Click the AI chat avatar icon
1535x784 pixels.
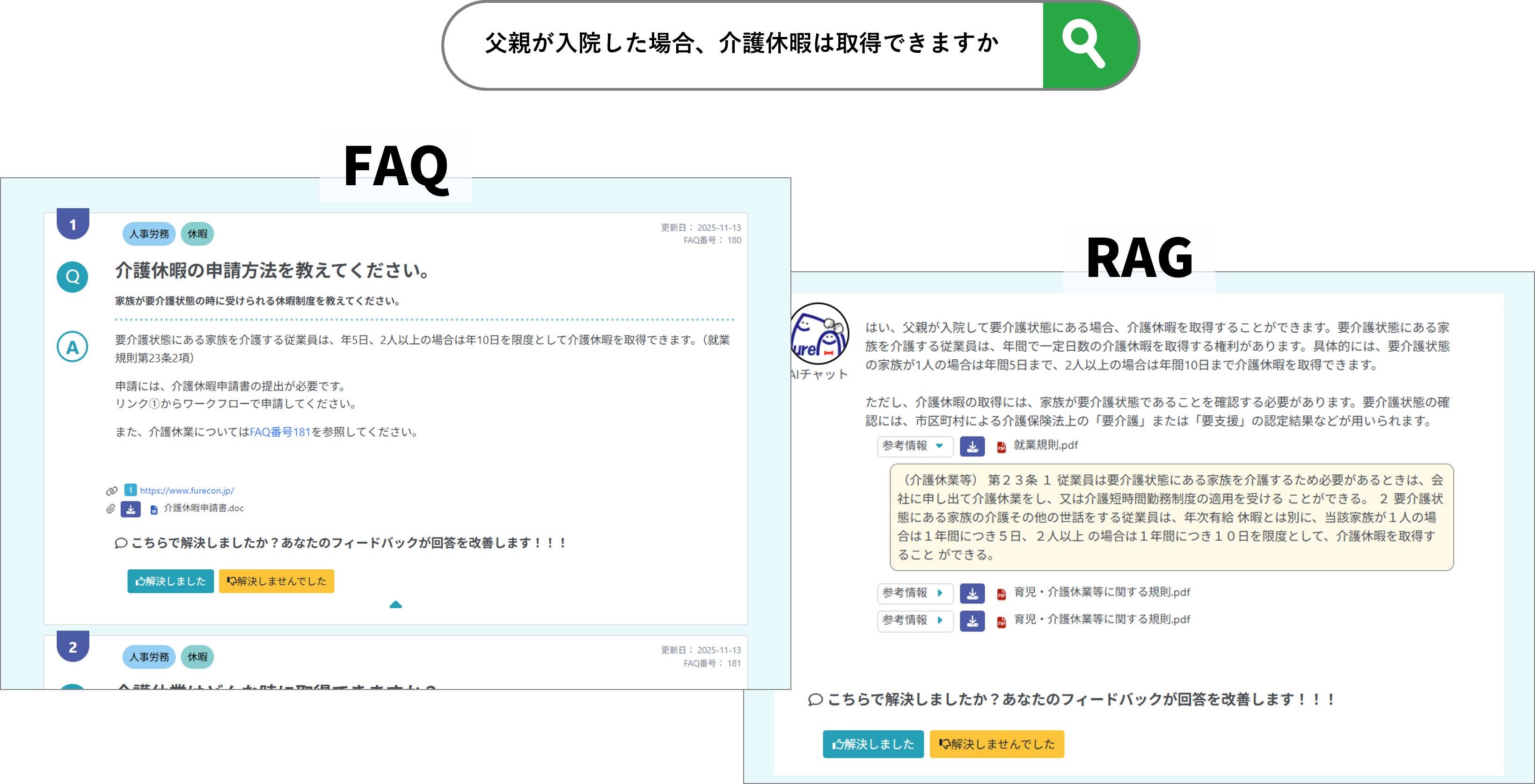point(820,334)
